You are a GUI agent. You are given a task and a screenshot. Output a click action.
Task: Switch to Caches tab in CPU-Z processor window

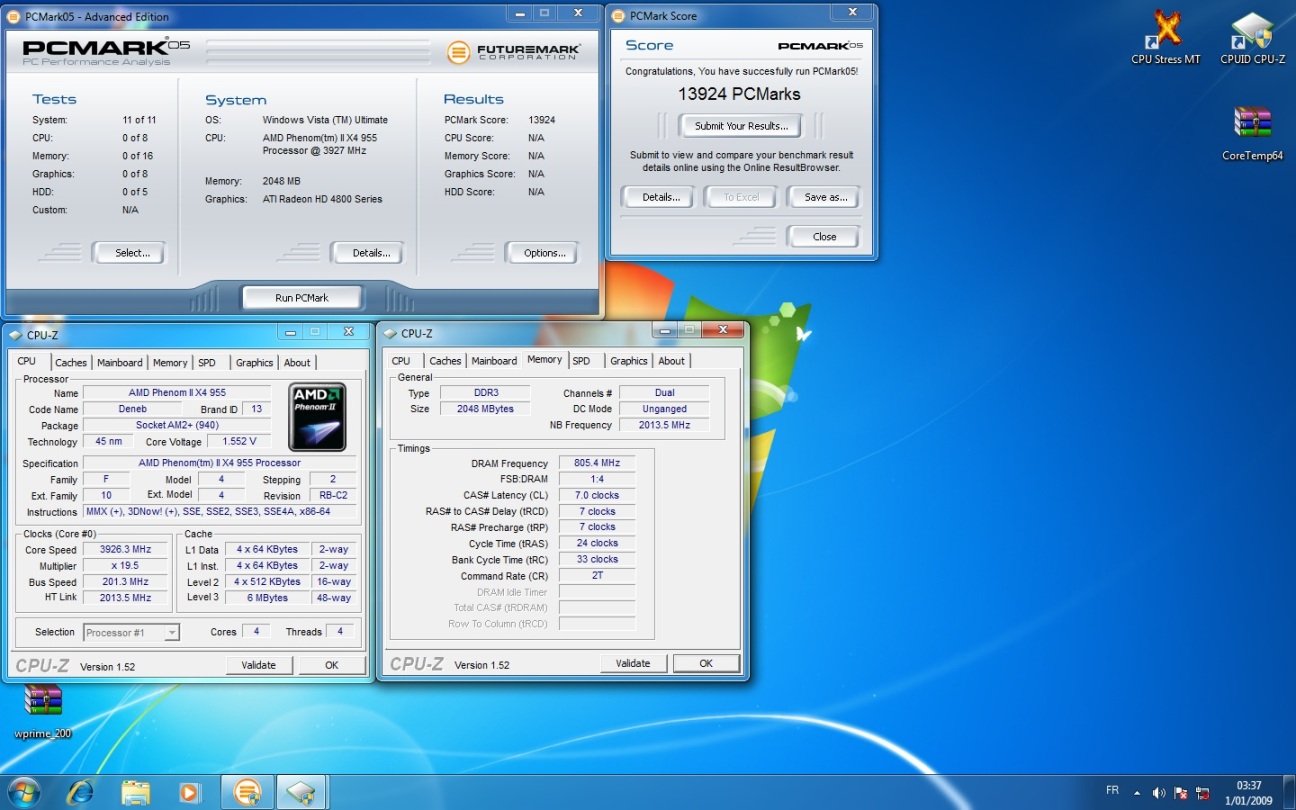point(71,363)
